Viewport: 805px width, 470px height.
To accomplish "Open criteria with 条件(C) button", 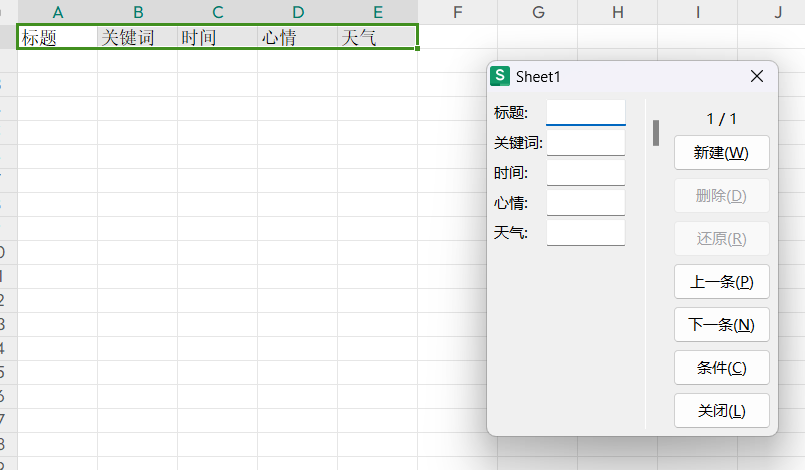I will [721, 368].
